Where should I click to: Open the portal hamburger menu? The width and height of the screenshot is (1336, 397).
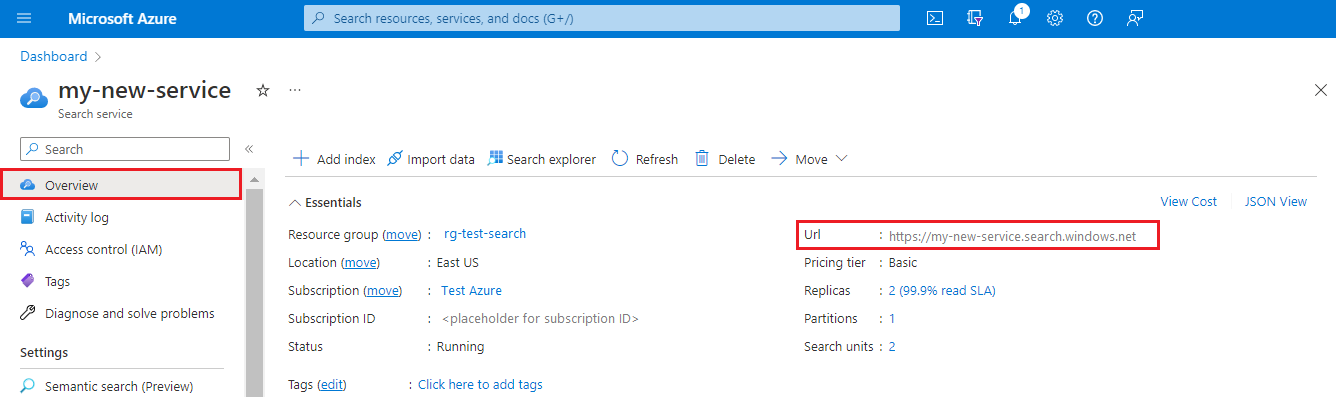(x=25, y=19)
